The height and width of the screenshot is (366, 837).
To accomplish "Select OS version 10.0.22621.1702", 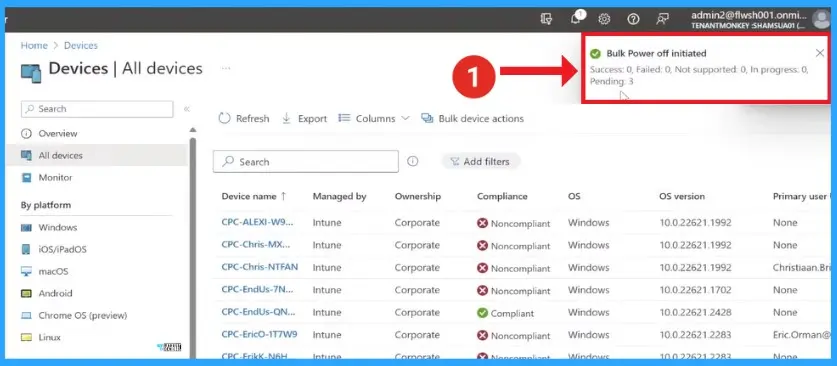I will click(696, 290).
